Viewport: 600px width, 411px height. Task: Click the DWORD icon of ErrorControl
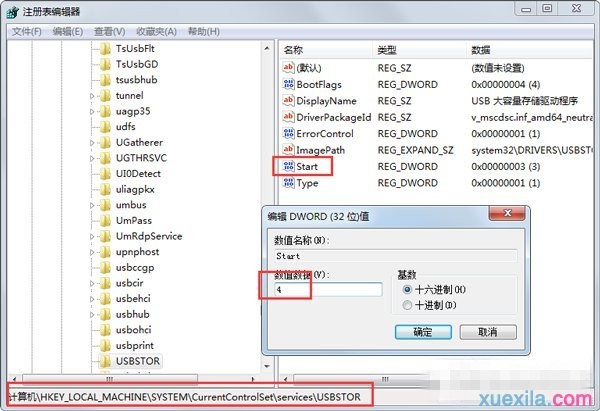pos(288,134)
